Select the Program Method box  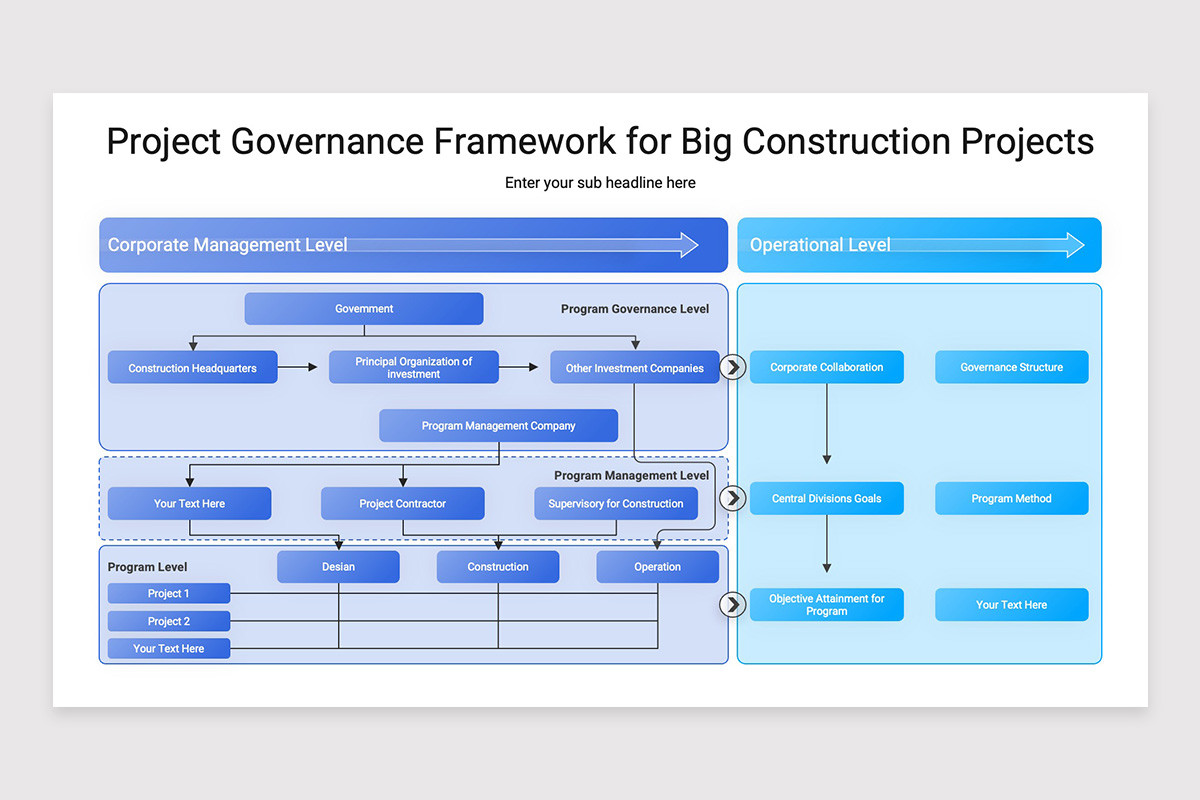(1011, 498)
